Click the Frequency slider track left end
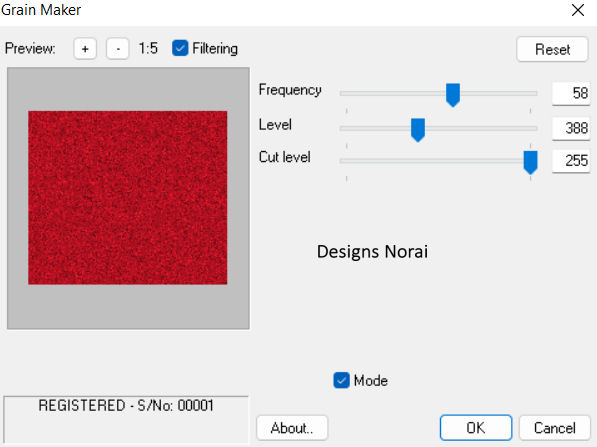The width and height of the screenshot is (597, 447). [343, 93]
